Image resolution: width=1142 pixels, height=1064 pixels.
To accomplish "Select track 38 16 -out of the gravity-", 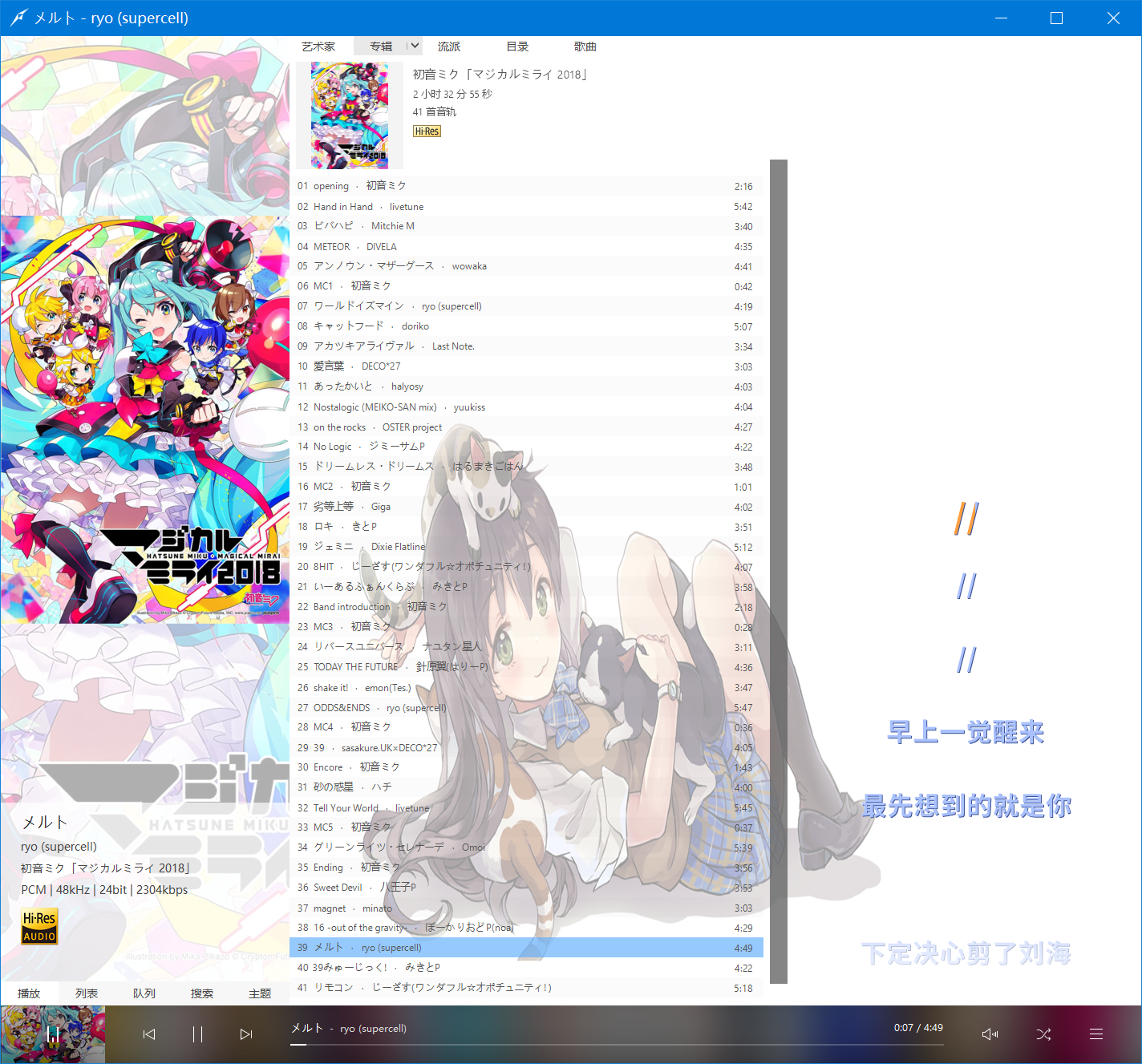I will point(526,928).
